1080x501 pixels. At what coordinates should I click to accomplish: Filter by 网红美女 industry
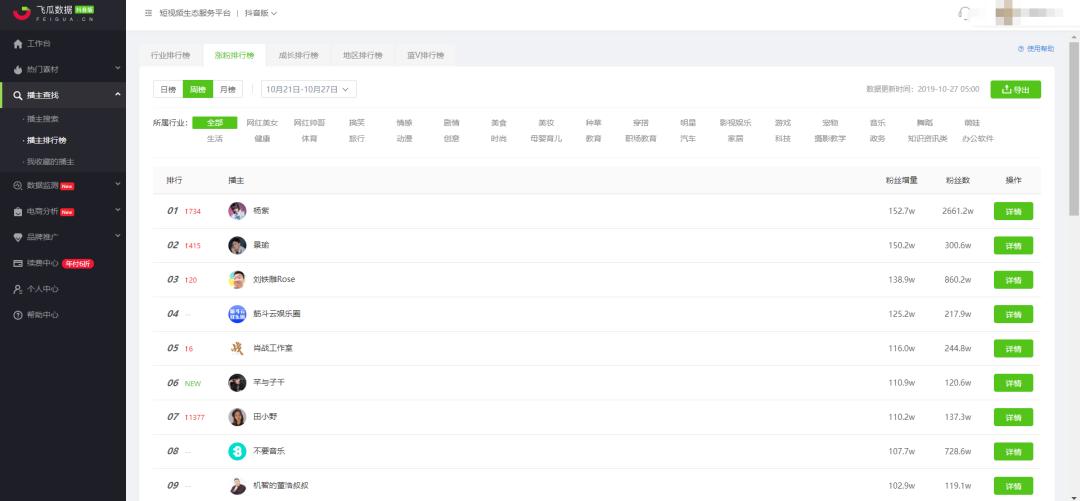(262, 123)
